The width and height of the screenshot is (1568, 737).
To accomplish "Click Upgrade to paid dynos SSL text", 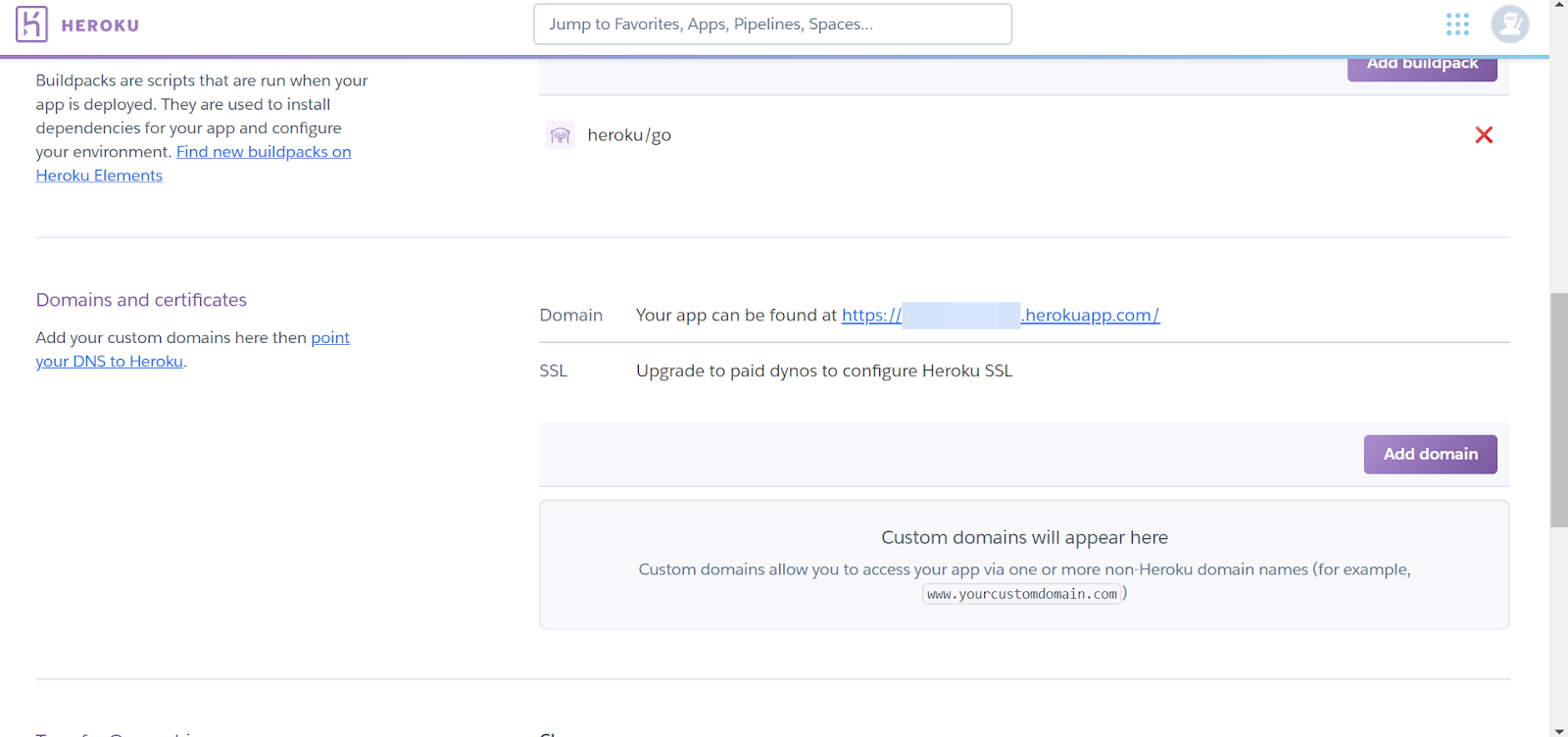I will [824, 371].
